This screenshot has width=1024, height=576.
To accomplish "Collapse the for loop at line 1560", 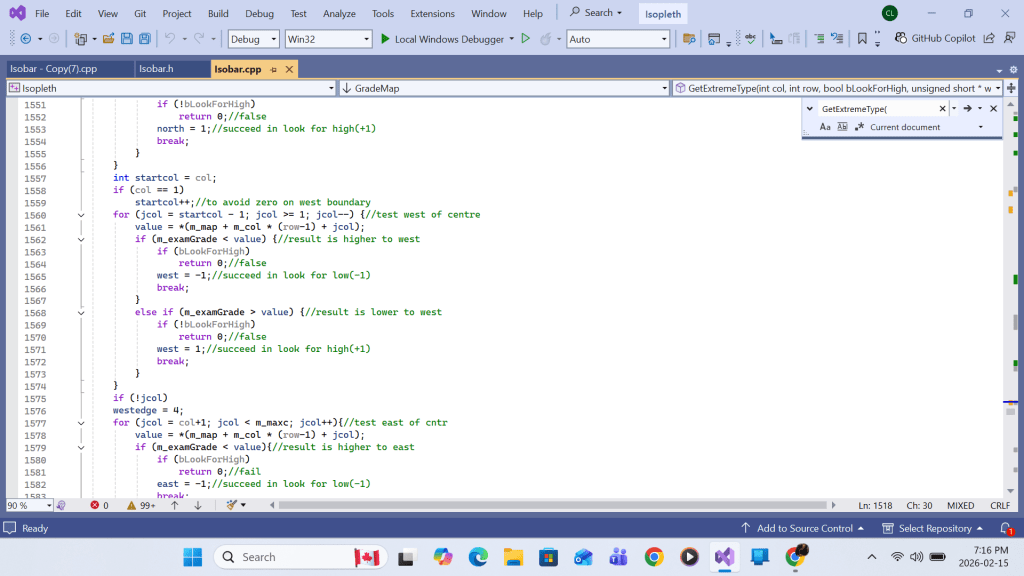I will (x=81, y=215).
